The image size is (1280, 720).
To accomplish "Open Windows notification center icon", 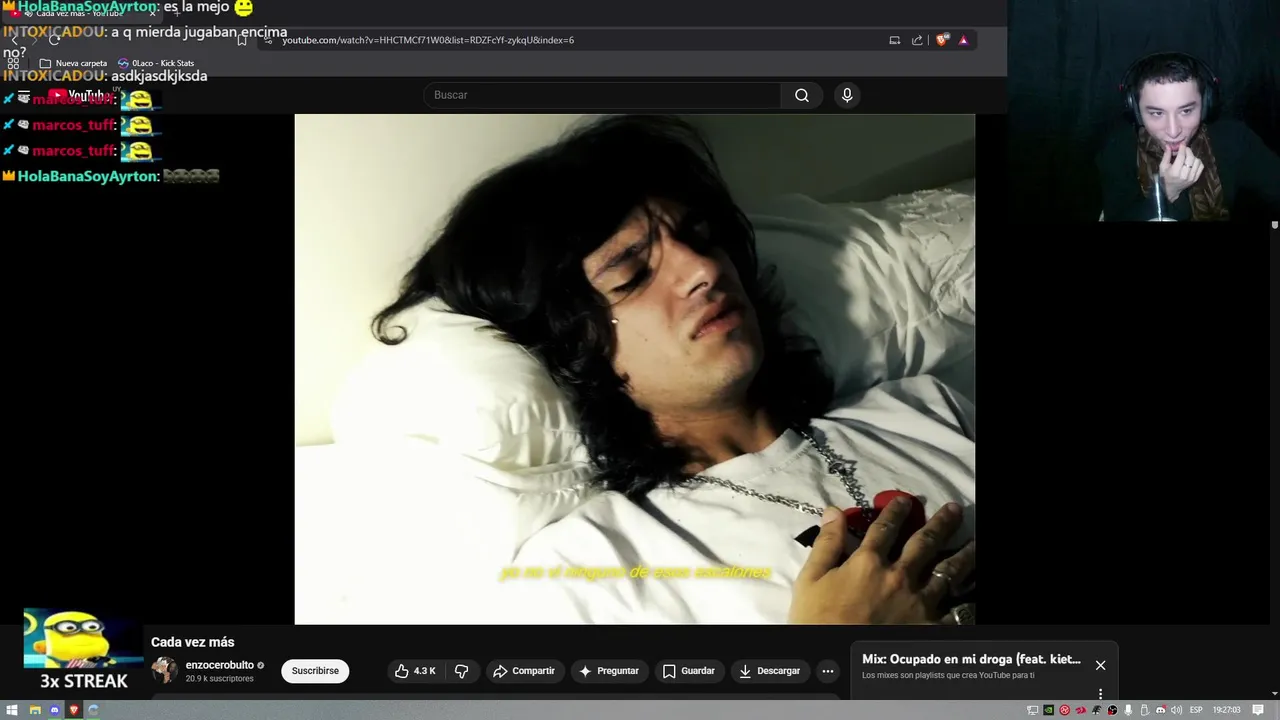I will pyautogui.click(x=1258, y=710).
